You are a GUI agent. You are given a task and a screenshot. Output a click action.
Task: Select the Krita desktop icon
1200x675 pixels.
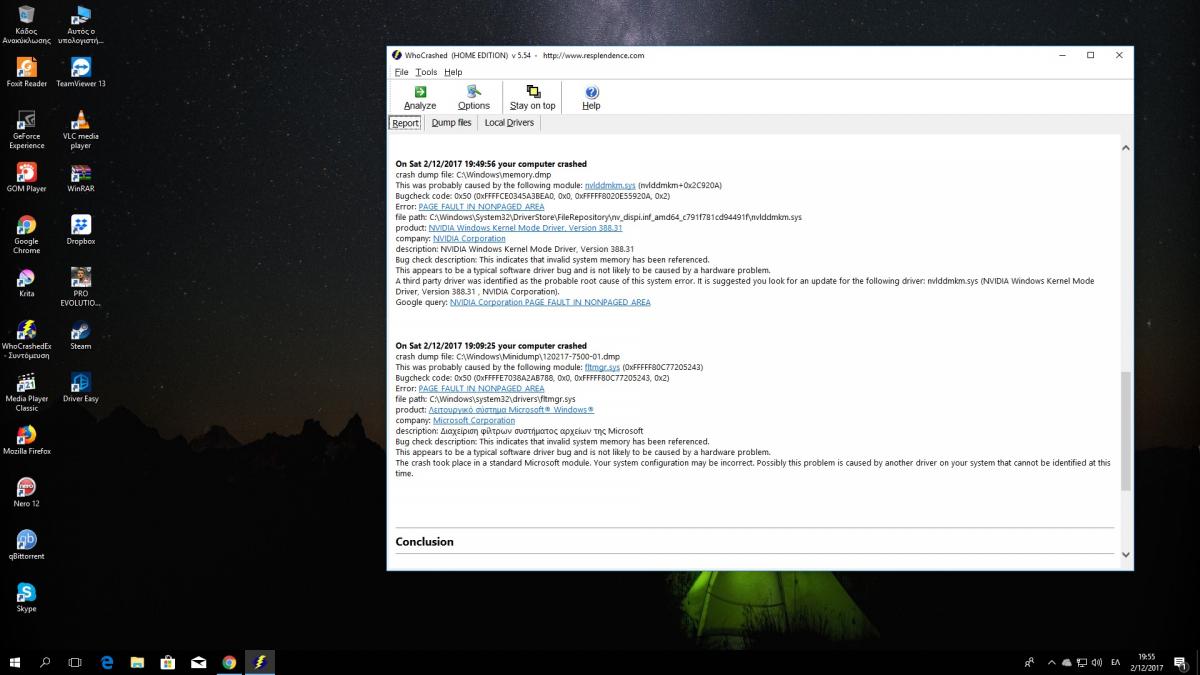[x=27, y=282]
